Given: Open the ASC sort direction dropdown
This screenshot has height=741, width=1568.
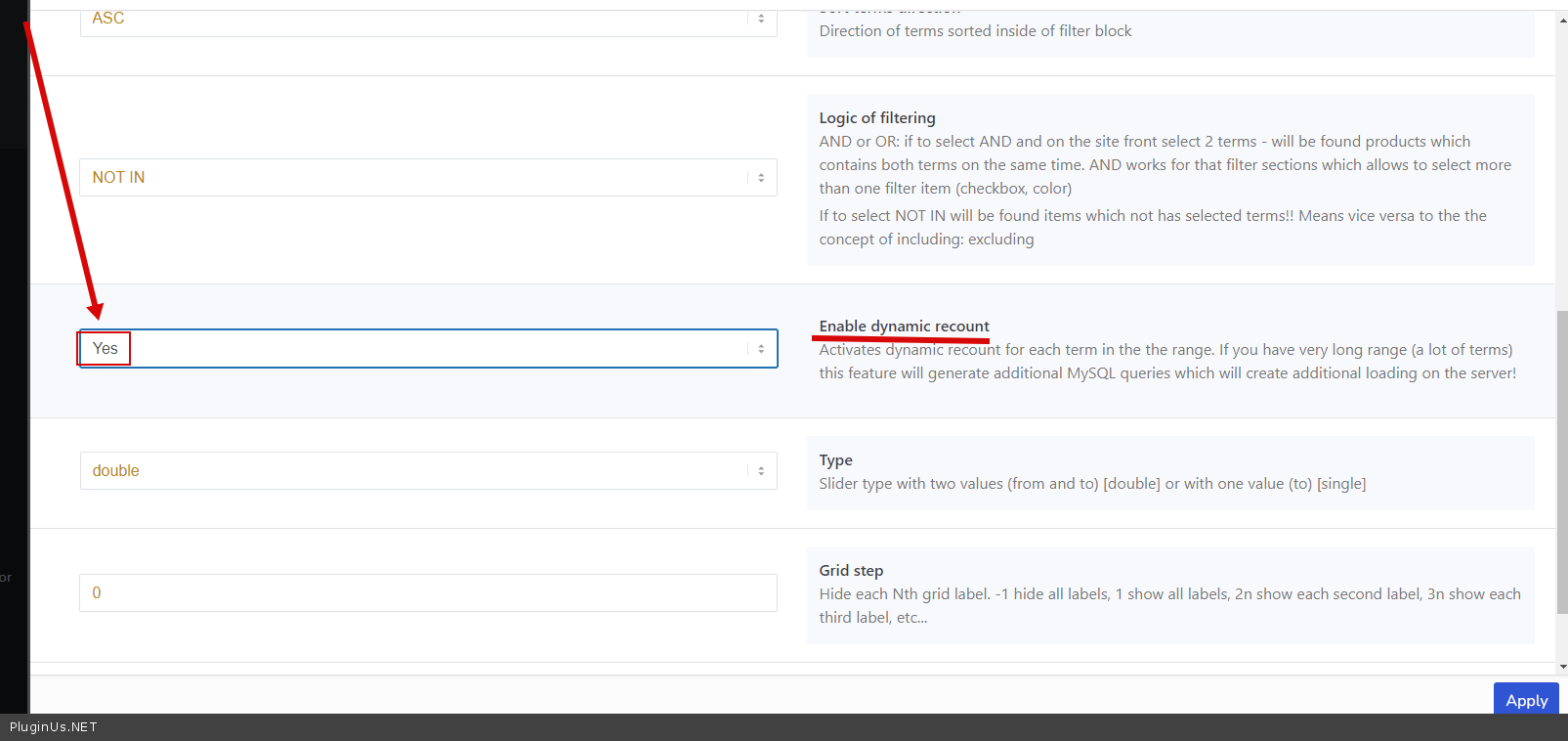Looking at the screenshot, I should pyautogui.click(x=410, y=19).
